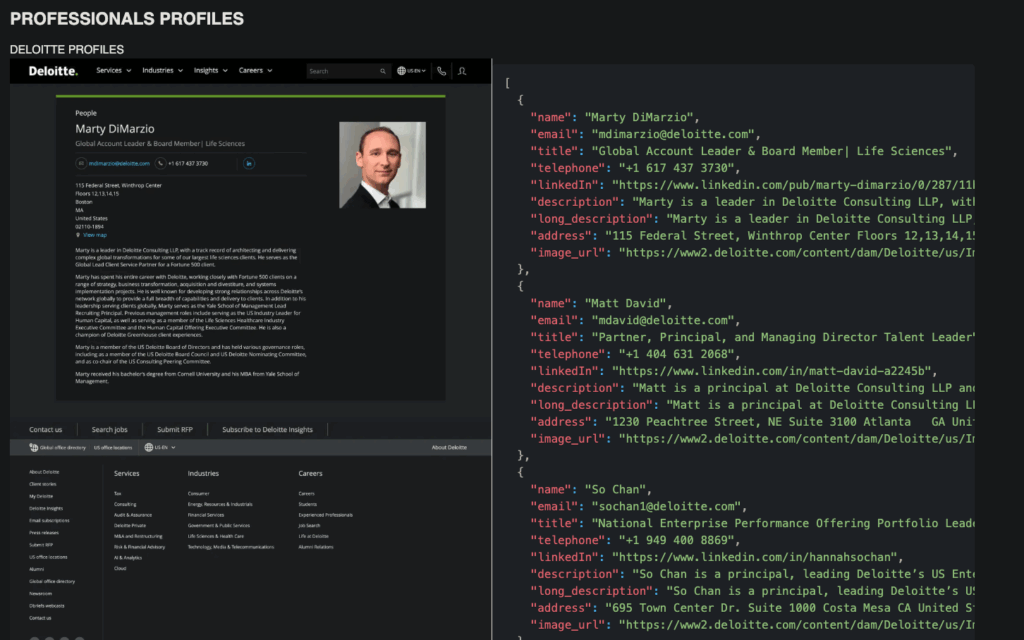The image size is (1024, 640).
Task: Click the "name": "Matt David" line in JSON
Action: coord(601,303)
